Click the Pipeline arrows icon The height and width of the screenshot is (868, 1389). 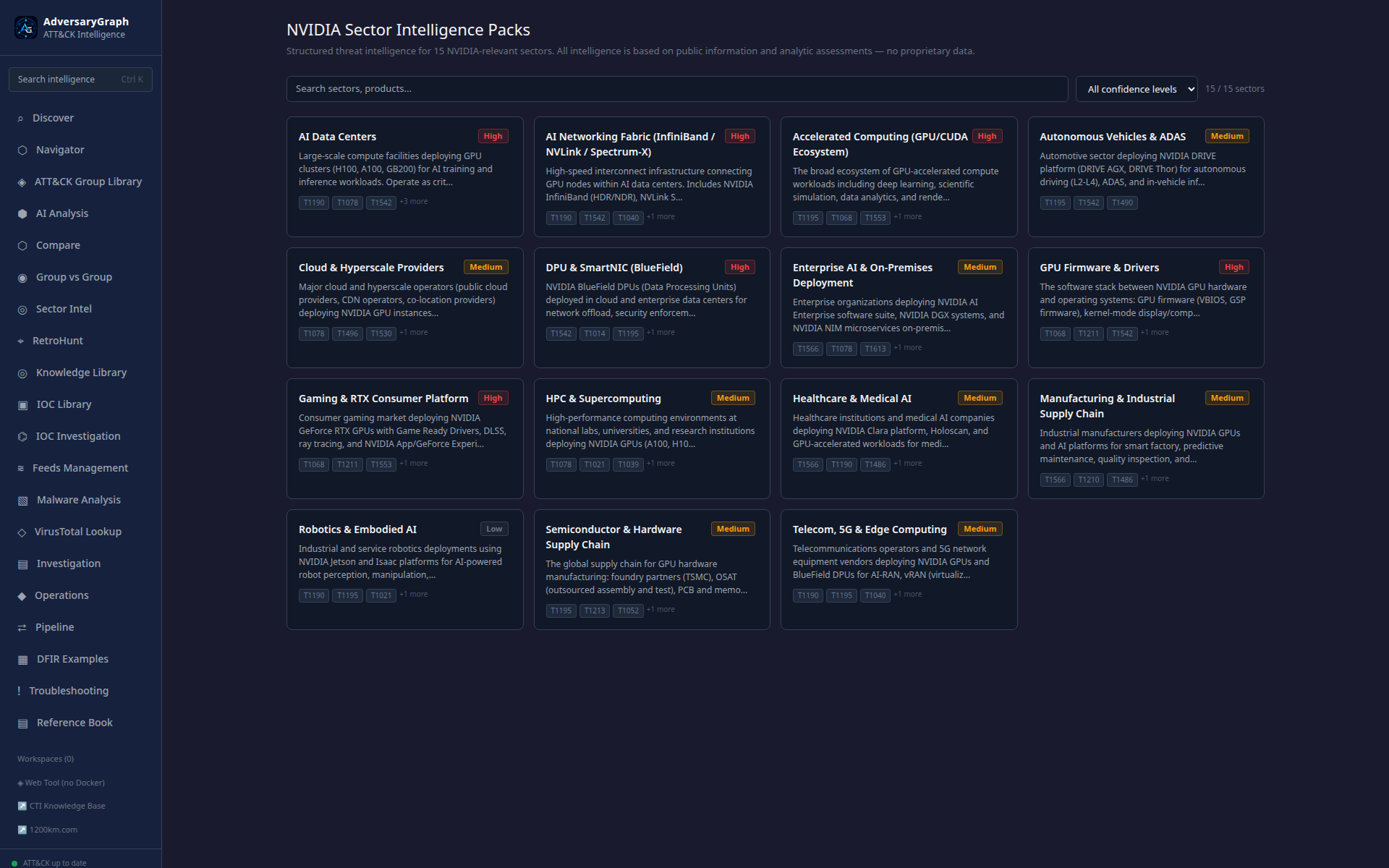click(x=22, y=628)
